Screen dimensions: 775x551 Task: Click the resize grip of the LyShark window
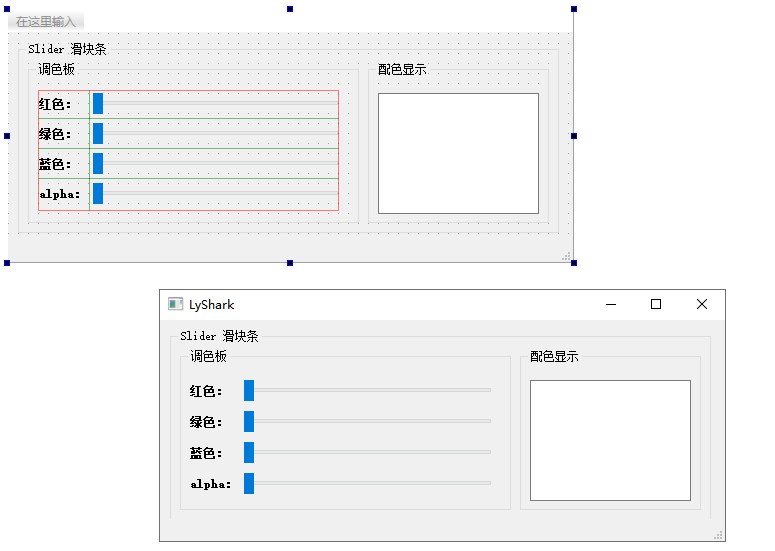click(x=718, y=535)
